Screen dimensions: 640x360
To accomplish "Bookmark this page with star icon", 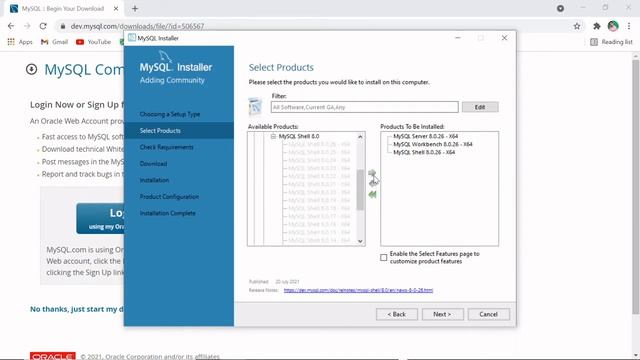I will 577,26.
